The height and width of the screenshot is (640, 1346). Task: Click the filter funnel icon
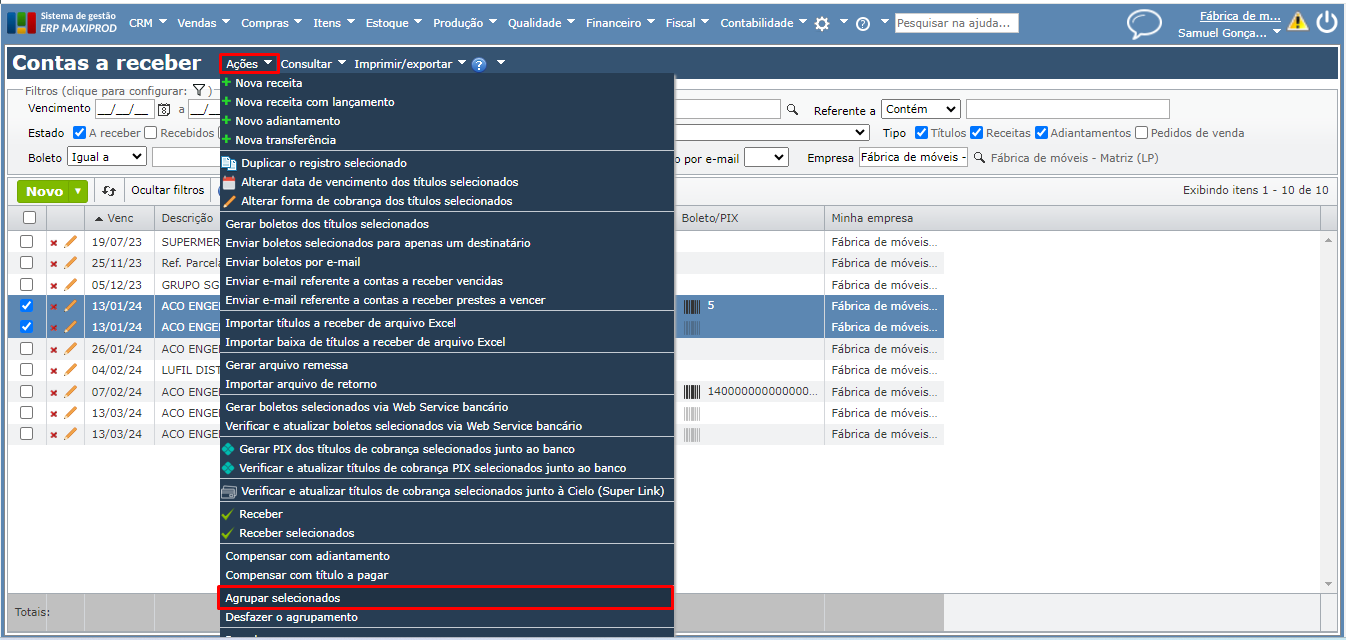point(198,90)
